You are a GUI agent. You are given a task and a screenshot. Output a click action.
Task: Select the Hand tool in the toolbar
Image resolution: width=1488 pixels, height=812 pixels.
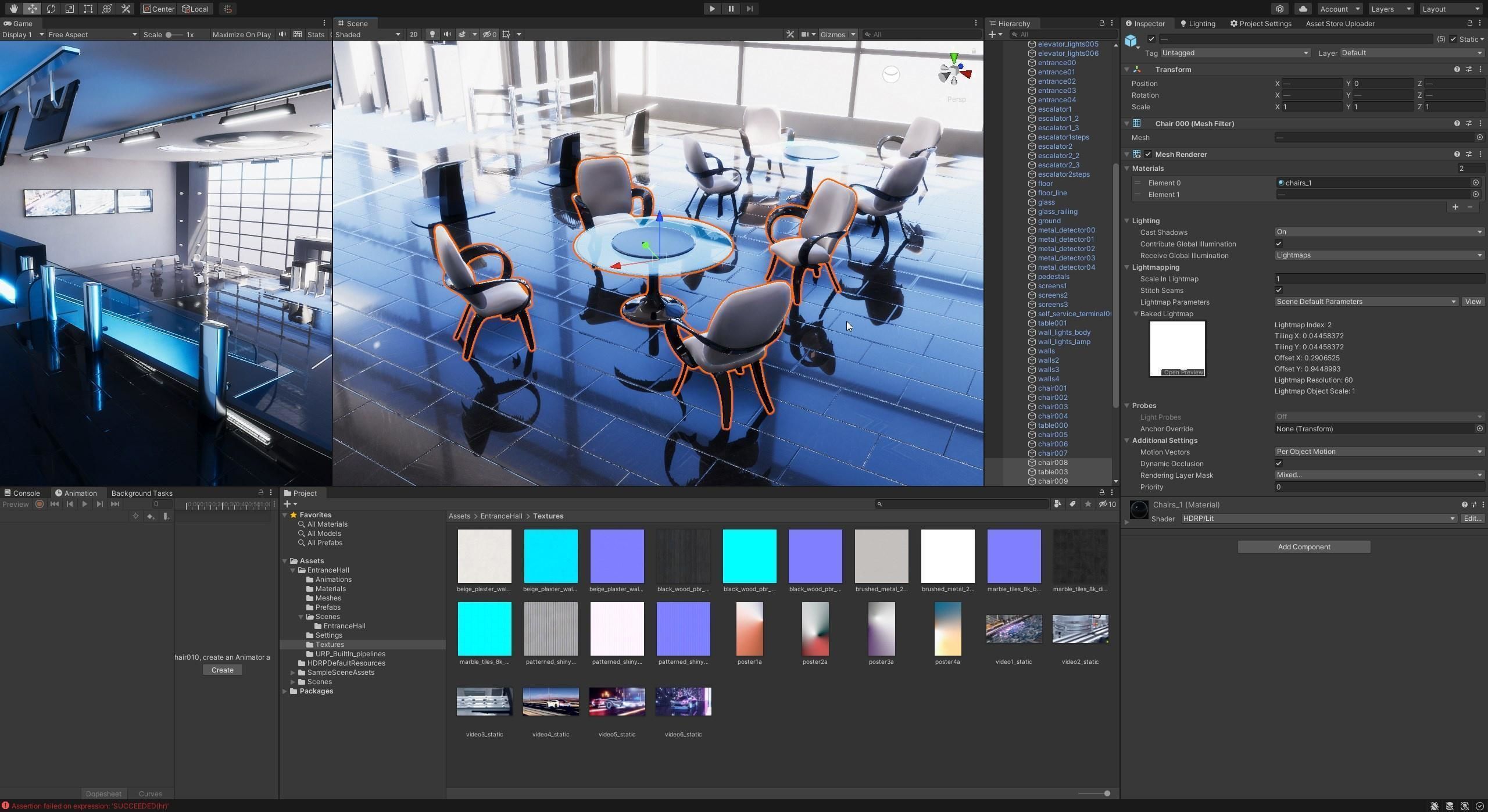pos(13,9)
